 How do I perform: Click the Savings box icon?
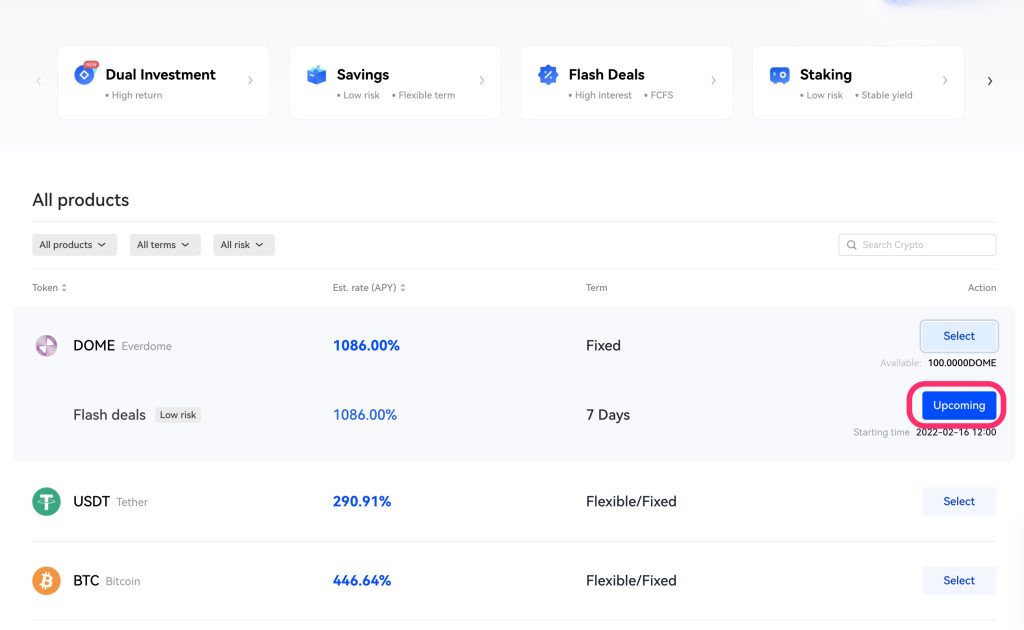coord(317,75)
